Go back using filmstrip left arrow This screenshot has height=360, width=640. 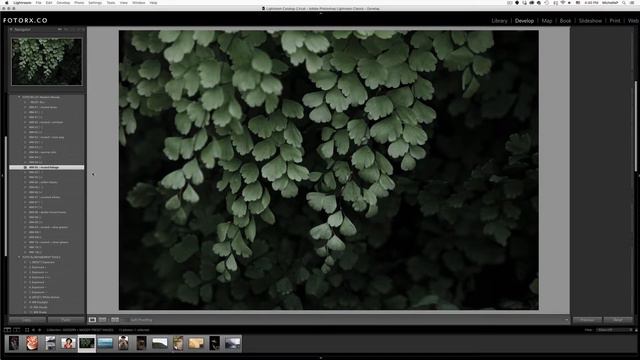(33, 330)
